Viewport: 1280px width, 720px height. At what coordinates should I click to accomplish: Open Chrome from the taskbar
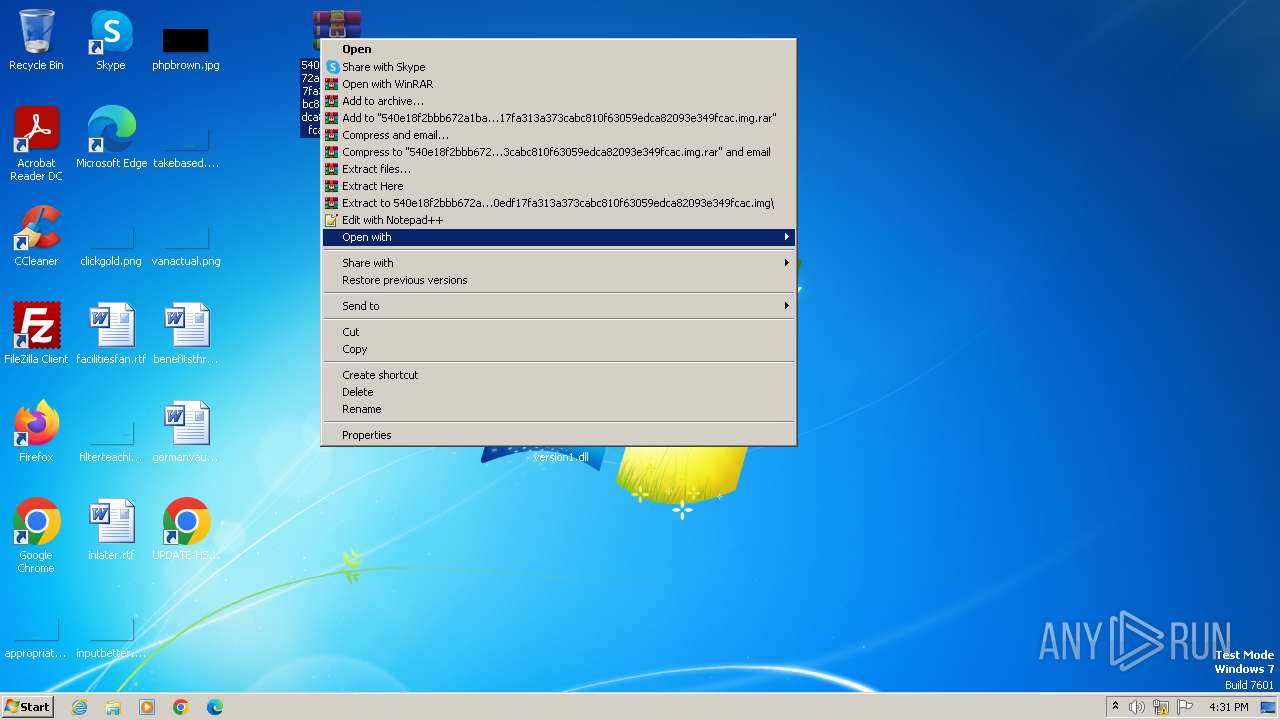point(181,707)
